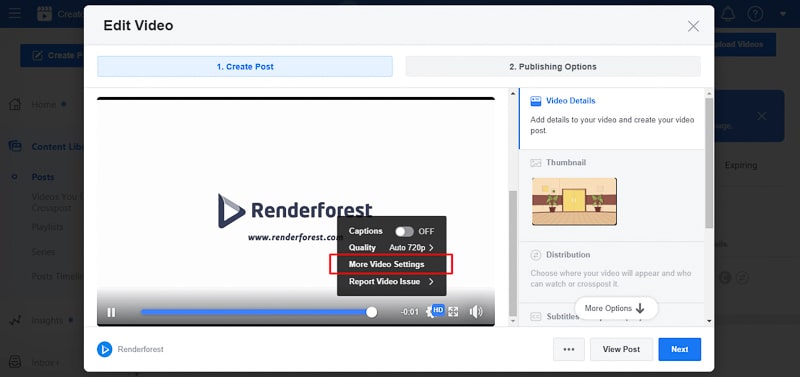This screenshot has height=377, width=800.
Task: Click Expiring tab in background page
Action: 741,165
